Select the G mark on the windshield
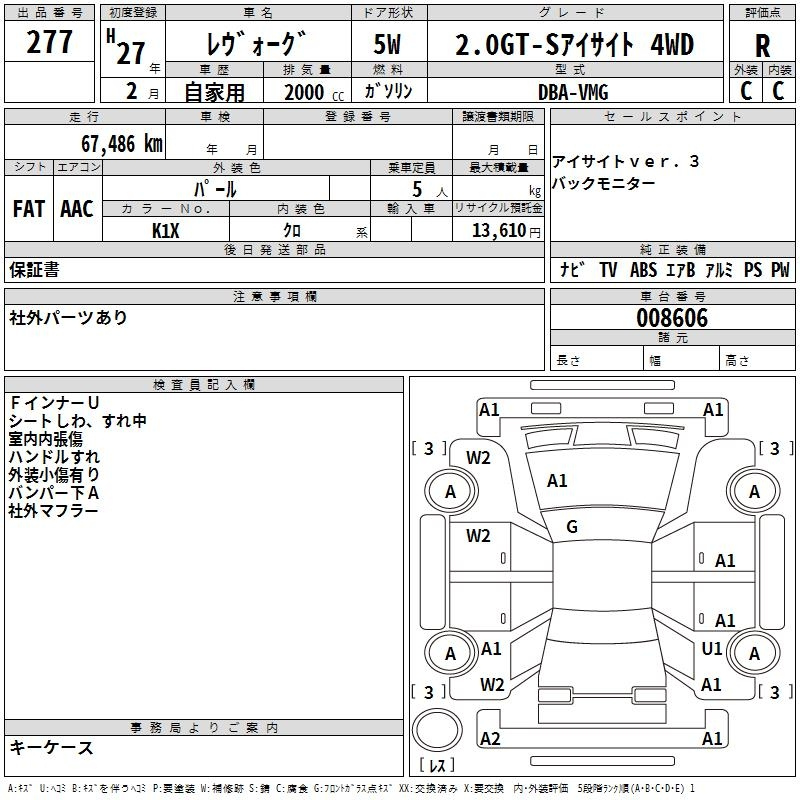800x800 pixels. [x=572, y=527]
